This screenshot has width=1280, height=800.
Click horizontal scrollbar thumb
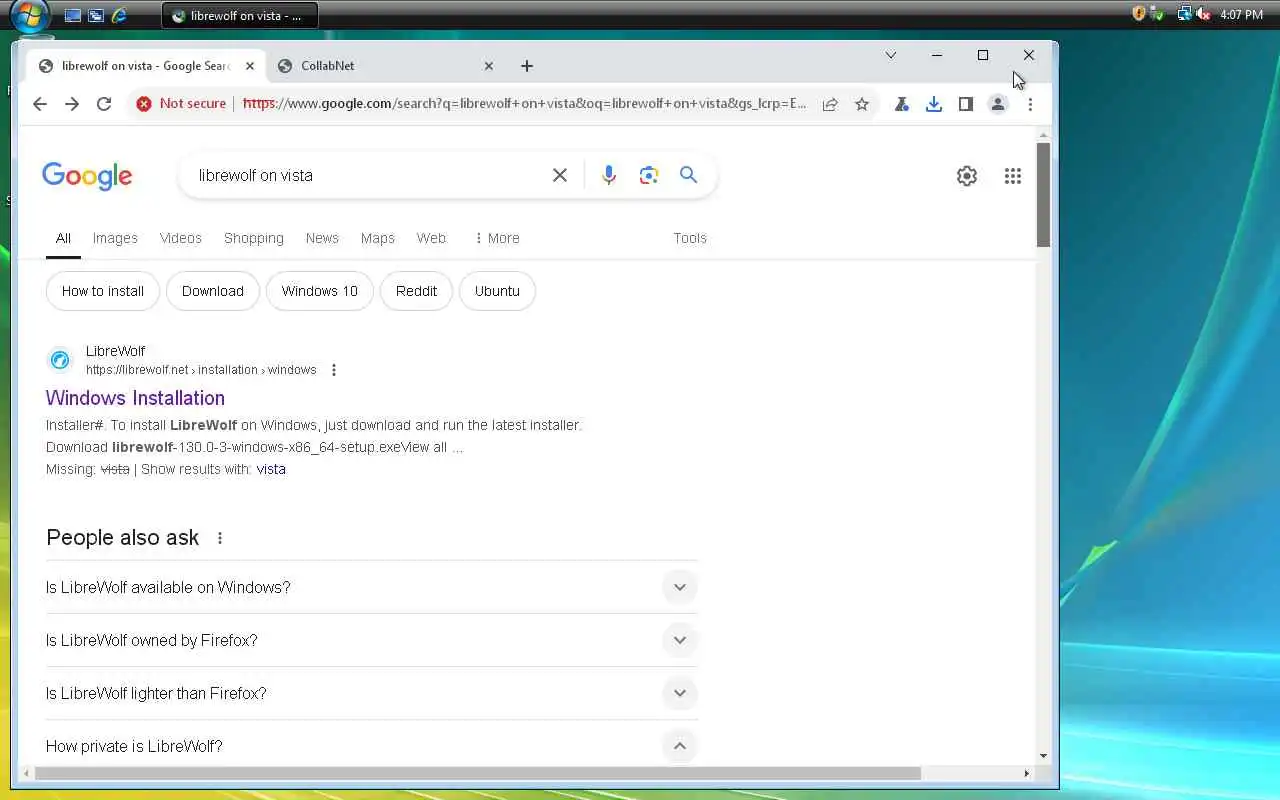tap(477, 773)
